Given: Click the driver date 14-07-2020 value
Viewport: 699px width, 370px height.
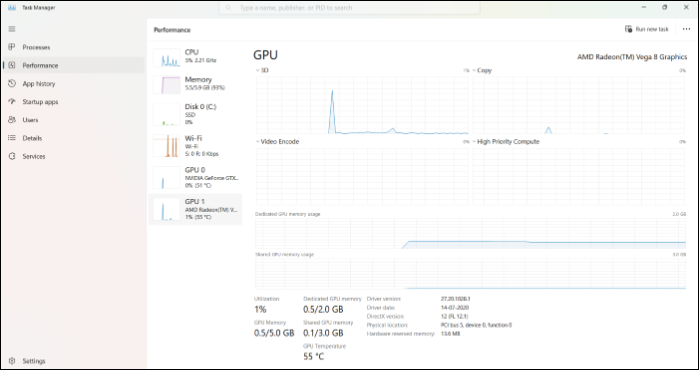Looking at the screenshot, I should pos(455,308).
